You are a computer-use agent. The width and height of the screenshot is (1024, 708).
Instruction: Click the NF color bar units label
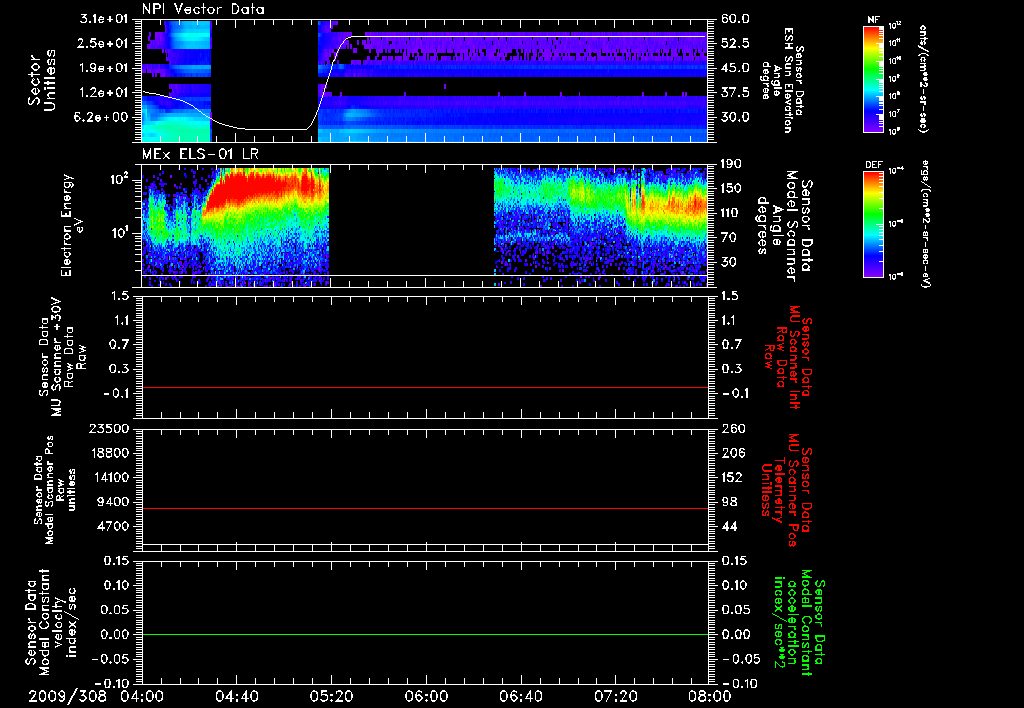(924, 79)
